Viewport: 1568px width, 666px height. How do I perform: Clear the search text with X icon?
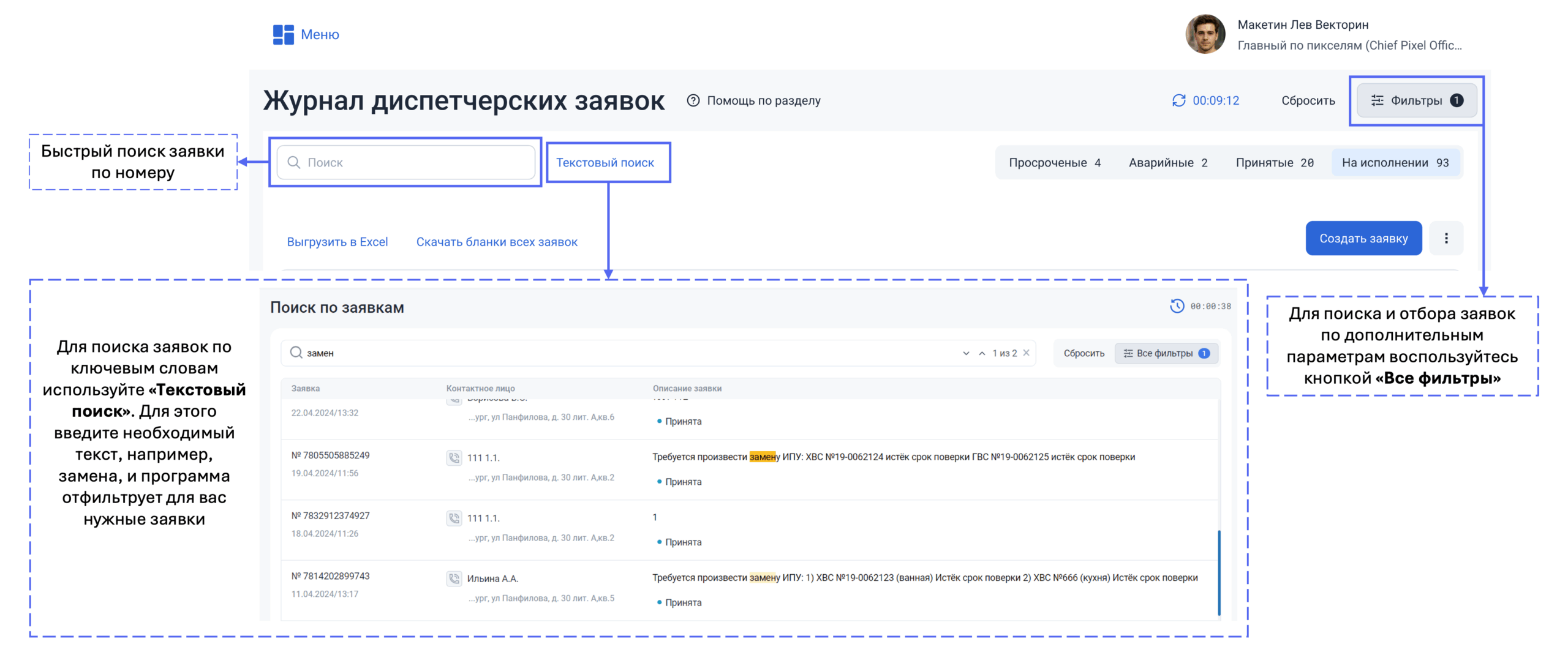[1027, 353]
